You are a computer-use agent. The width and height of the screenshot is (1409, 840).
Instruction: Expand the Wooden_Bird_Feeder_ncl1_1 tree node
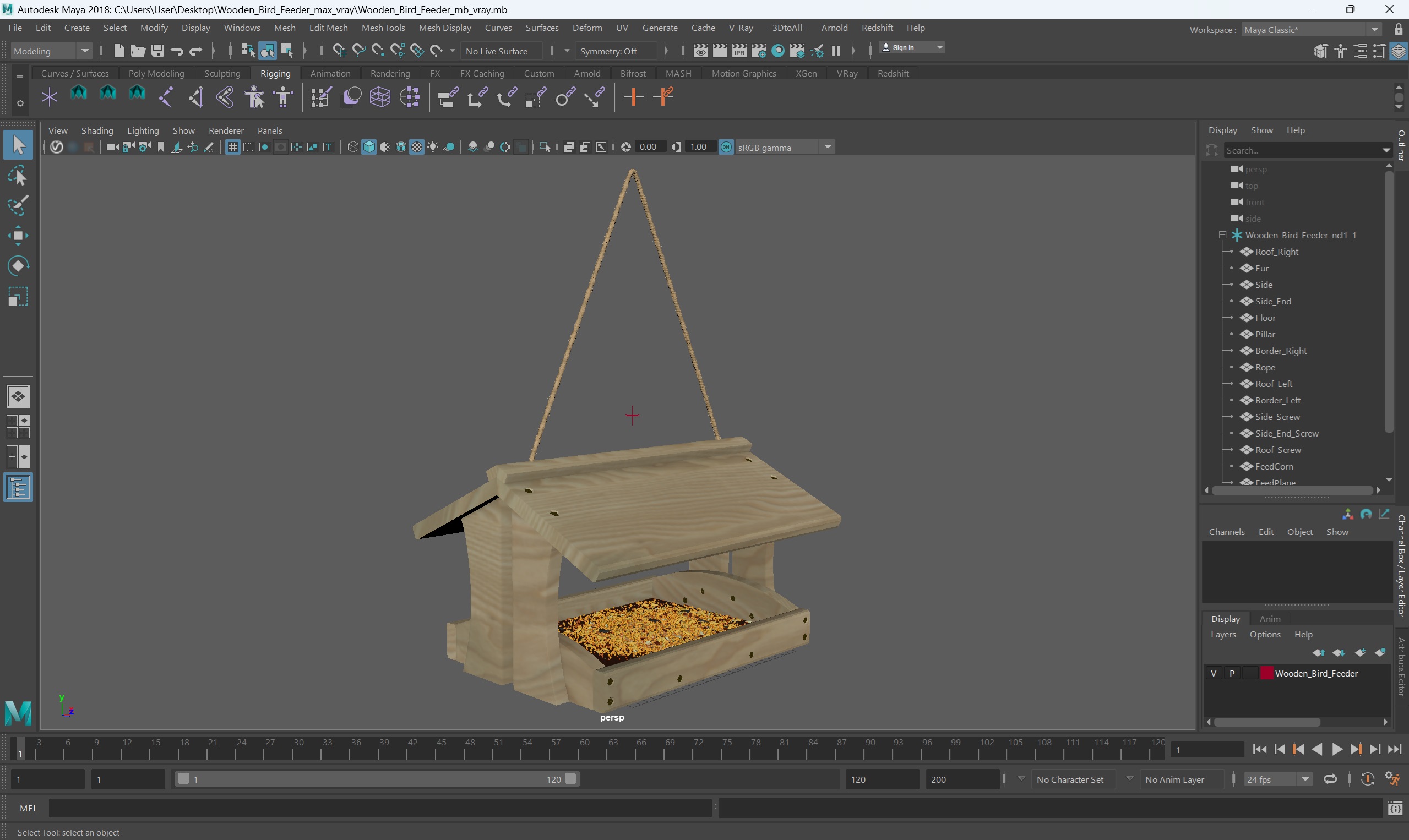click(1221, 234)
